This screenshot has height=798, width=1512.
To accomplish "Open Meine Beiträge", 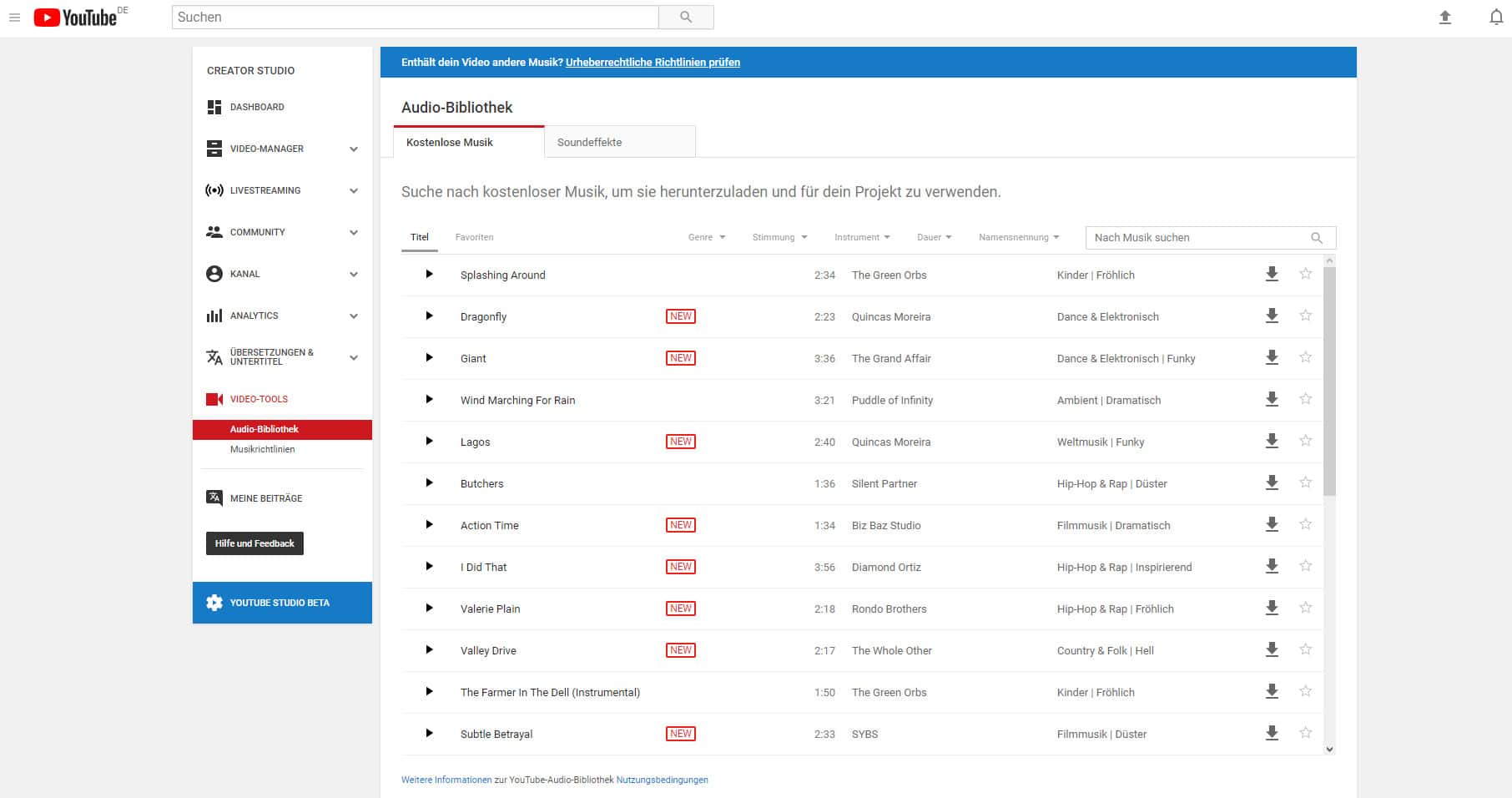I will coord(255,498).
